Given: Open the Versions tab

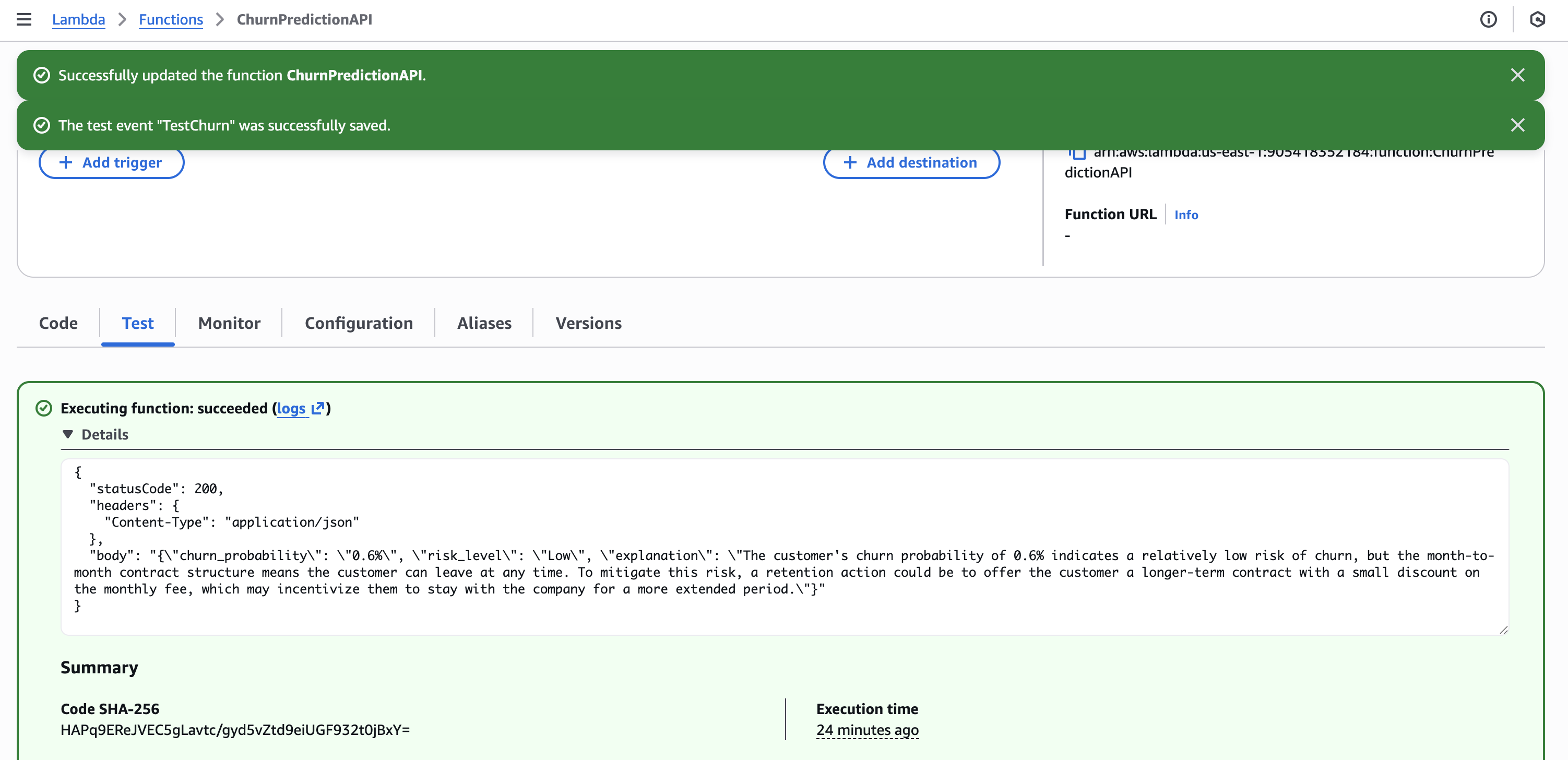Looking at the screenshot, I should [588, 323].
